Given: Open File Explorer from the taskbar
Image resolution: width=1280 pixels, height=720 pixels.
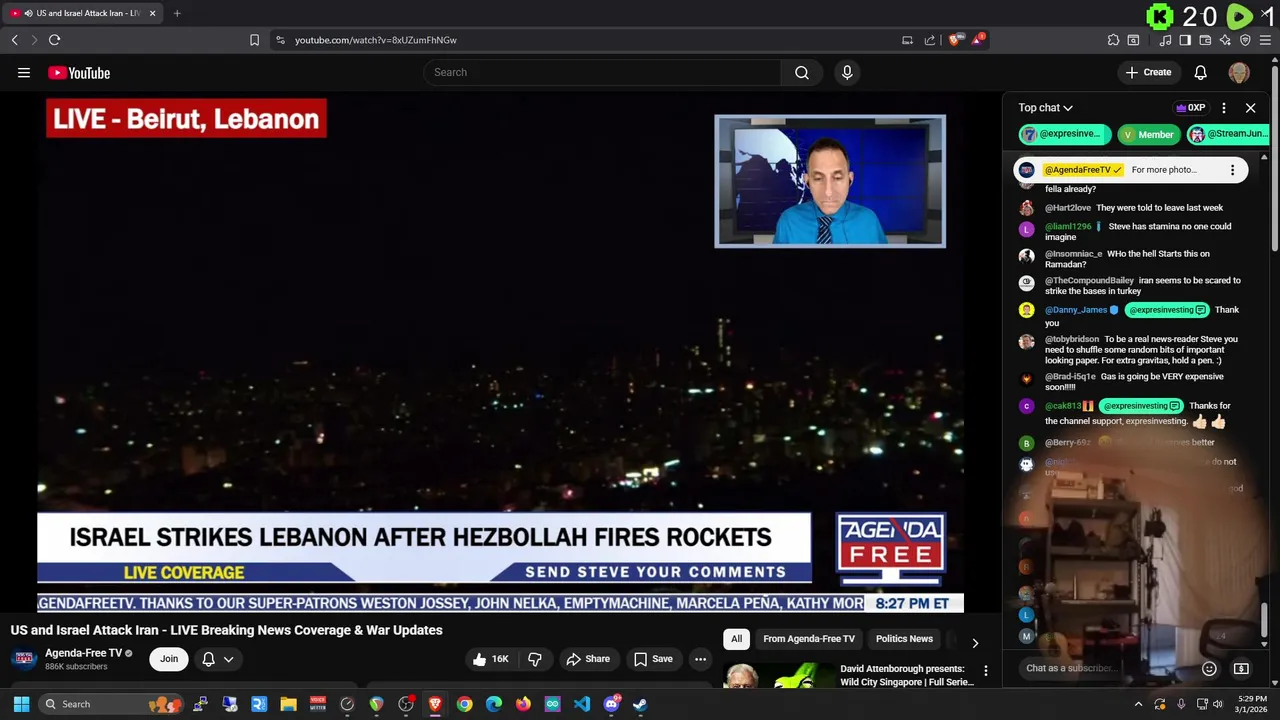Looking at the screenshot, I should [x=288, y=704].
